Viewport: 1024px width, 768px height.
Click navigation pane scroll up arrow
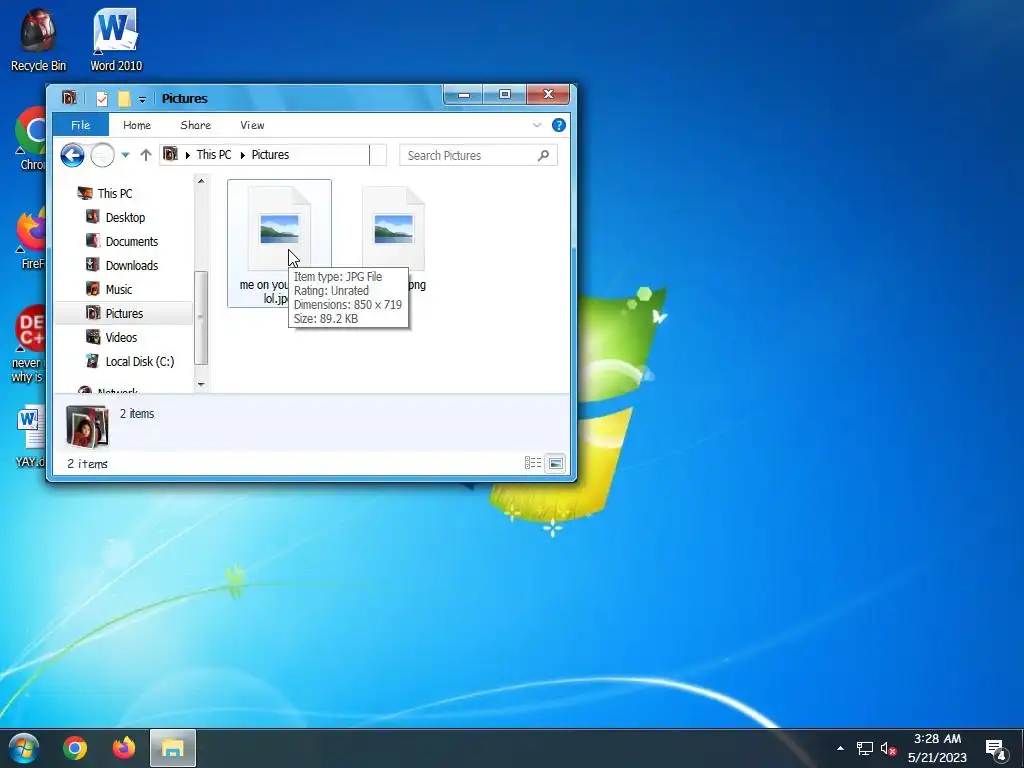pyautogui.click(x=201, y=181)
